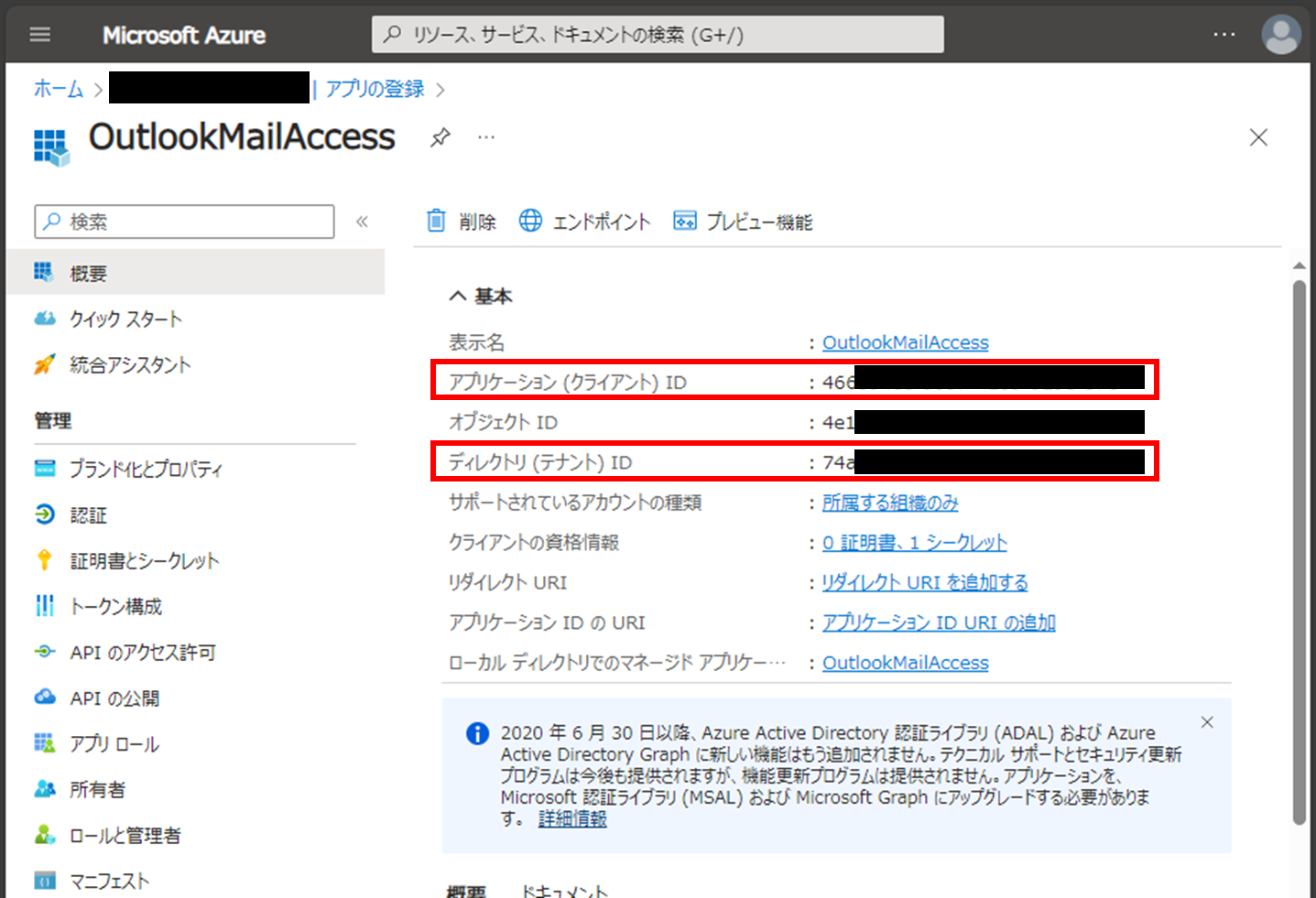The width and height of the screenshot is (1316, 898).
Task: Click the エンドポイント globe icon
Action: tap(530, 221)
